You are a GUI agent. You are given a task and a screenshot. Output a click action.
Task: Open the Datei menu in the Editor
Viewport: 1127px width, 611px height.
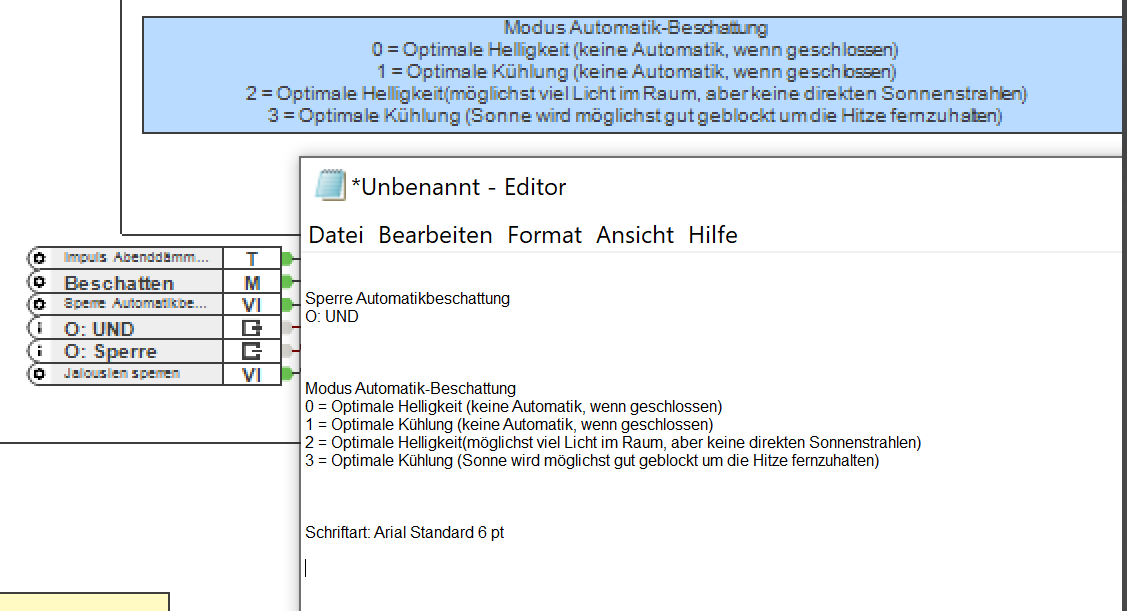(336, 235)
